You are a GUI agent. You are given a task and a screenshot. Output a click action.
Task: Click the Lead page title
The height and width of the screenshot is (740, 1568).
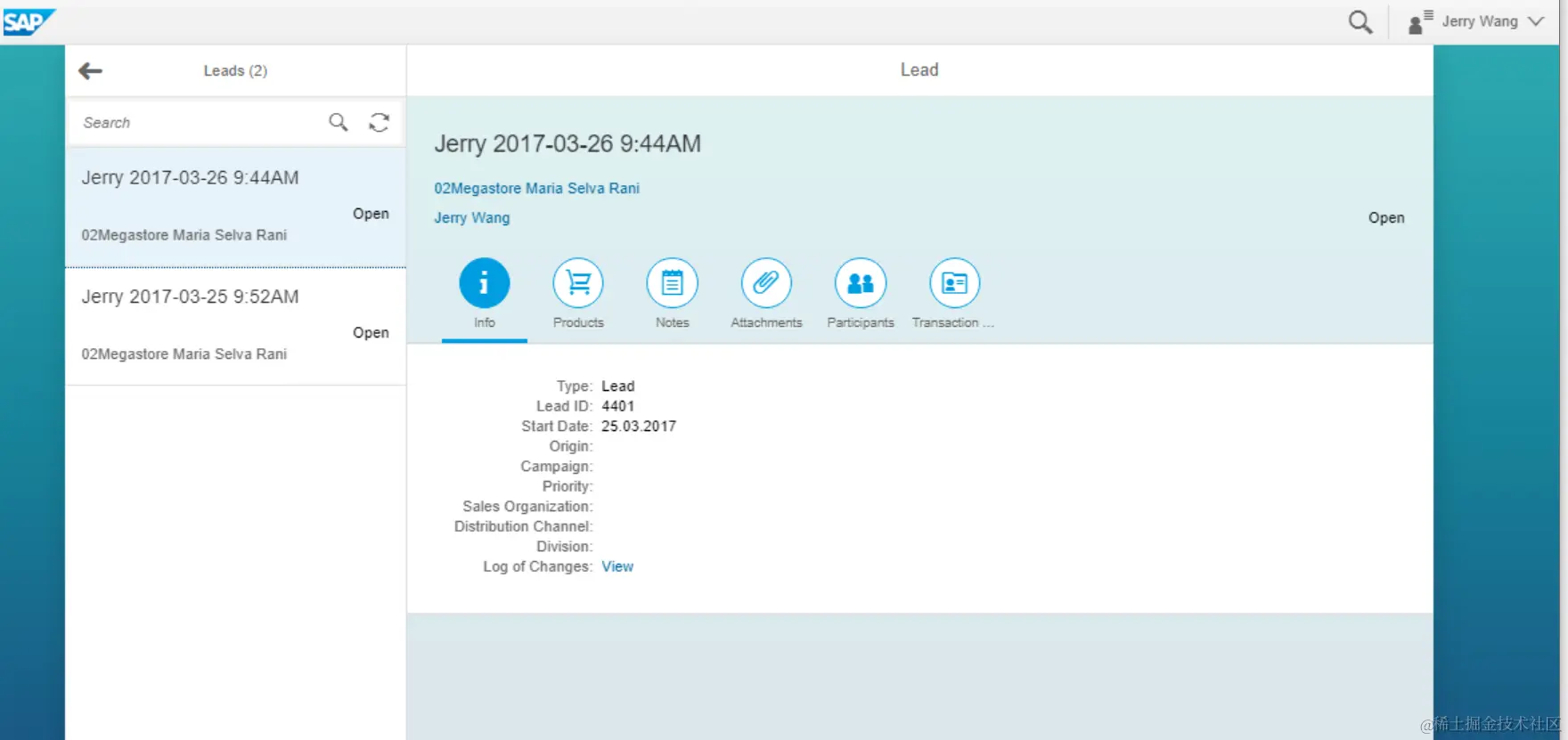coord(919,70)
